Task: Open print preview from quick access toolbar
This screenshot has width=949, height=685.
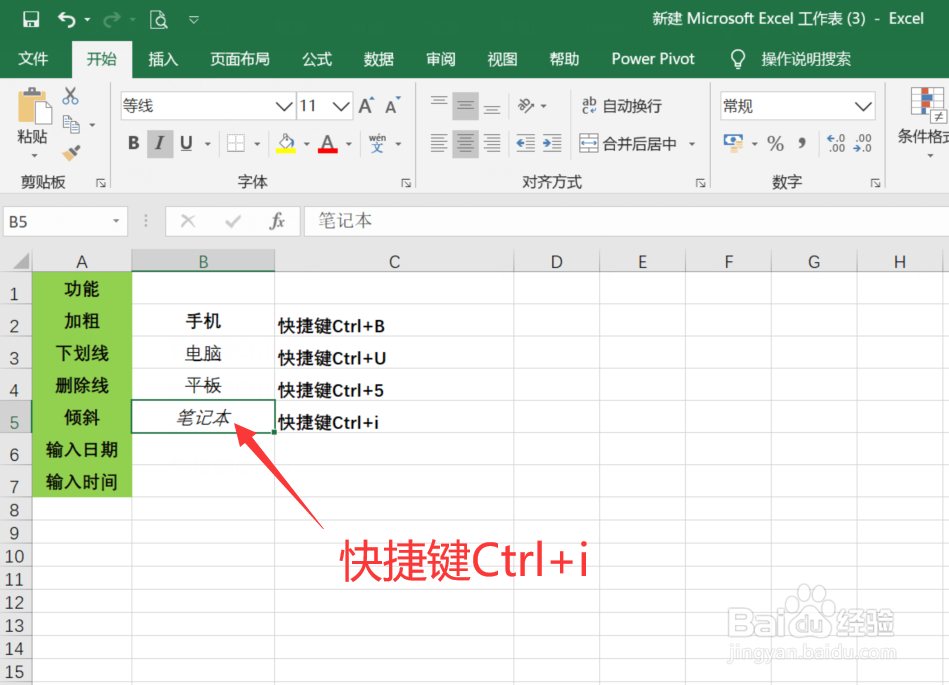Action: pyautogui.click(x=159, y=20)
